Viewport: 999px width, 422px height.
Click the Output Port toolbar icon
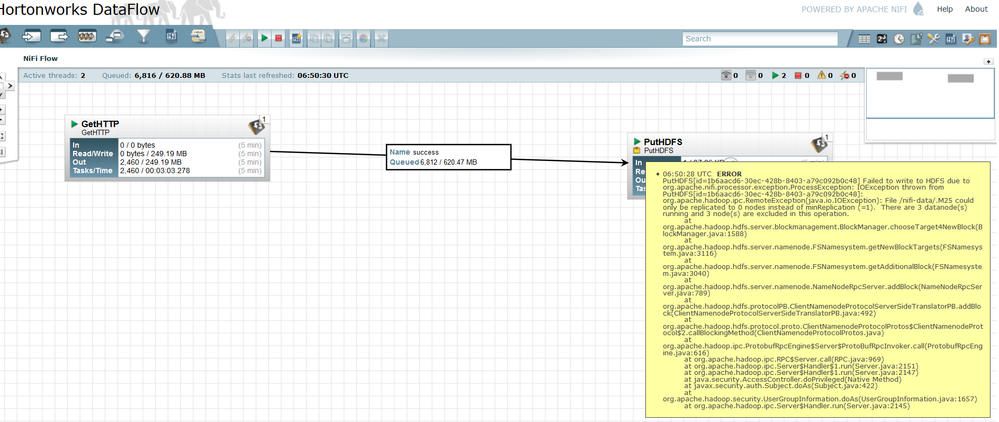(x=60, y=37)
